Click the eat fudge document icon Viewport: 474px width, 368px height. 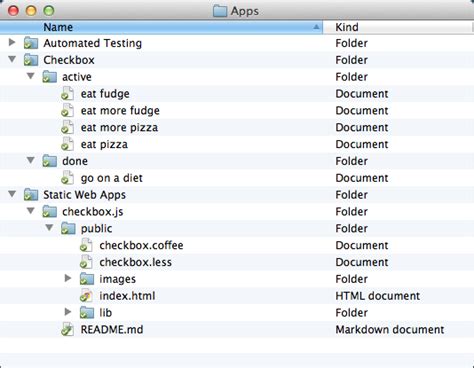[67, 94]
